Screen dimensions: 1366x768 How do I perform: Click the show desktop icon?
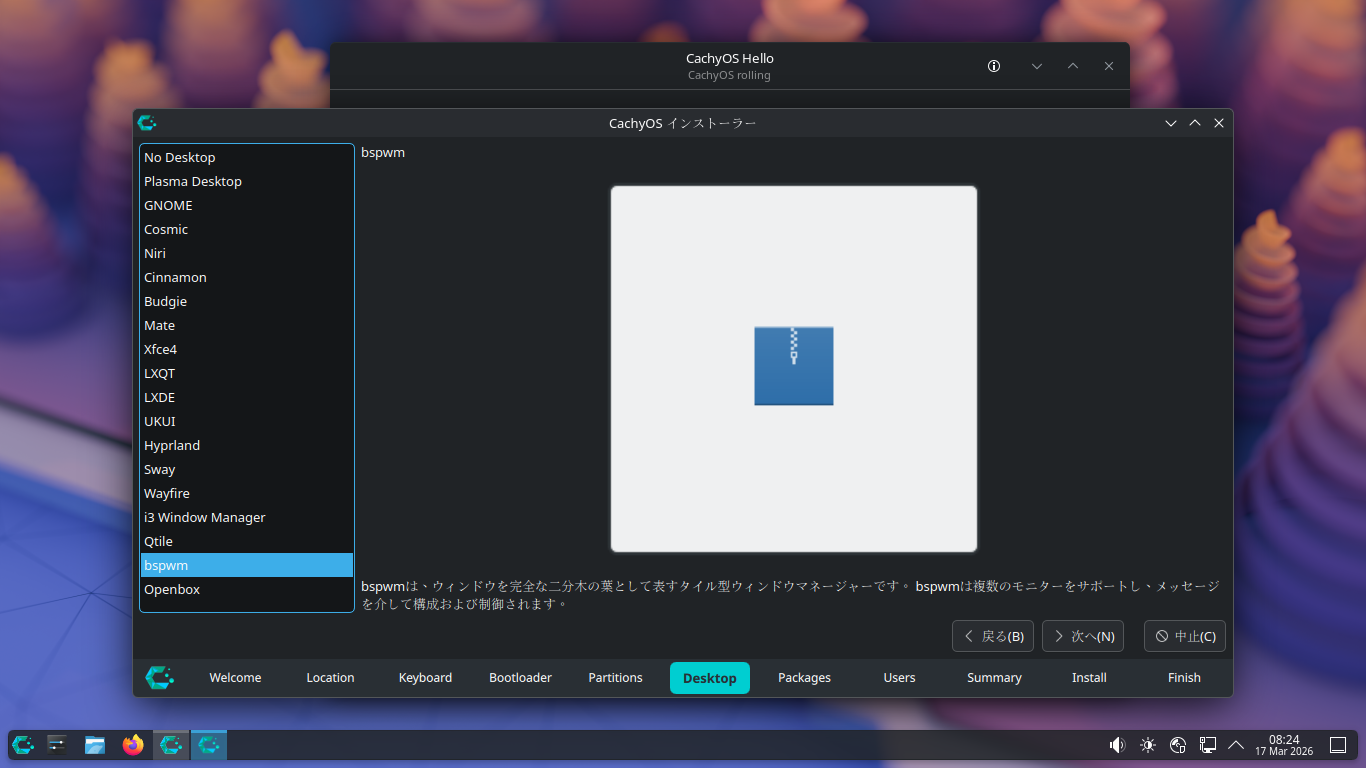(1338, 745)
